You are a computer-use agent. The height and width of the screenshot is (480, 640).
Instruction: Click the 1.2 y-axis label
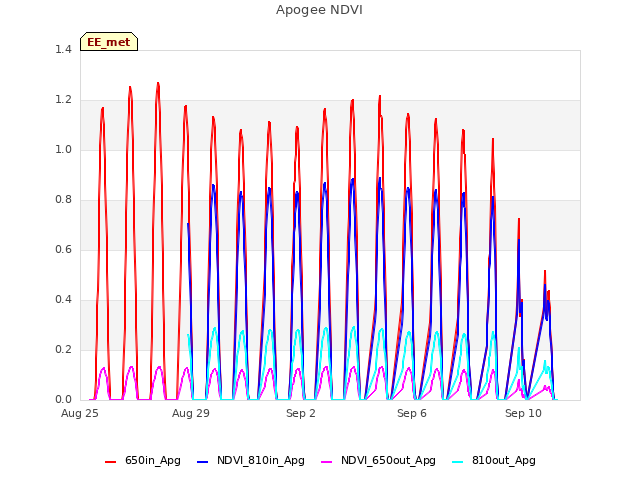(63, 100)
